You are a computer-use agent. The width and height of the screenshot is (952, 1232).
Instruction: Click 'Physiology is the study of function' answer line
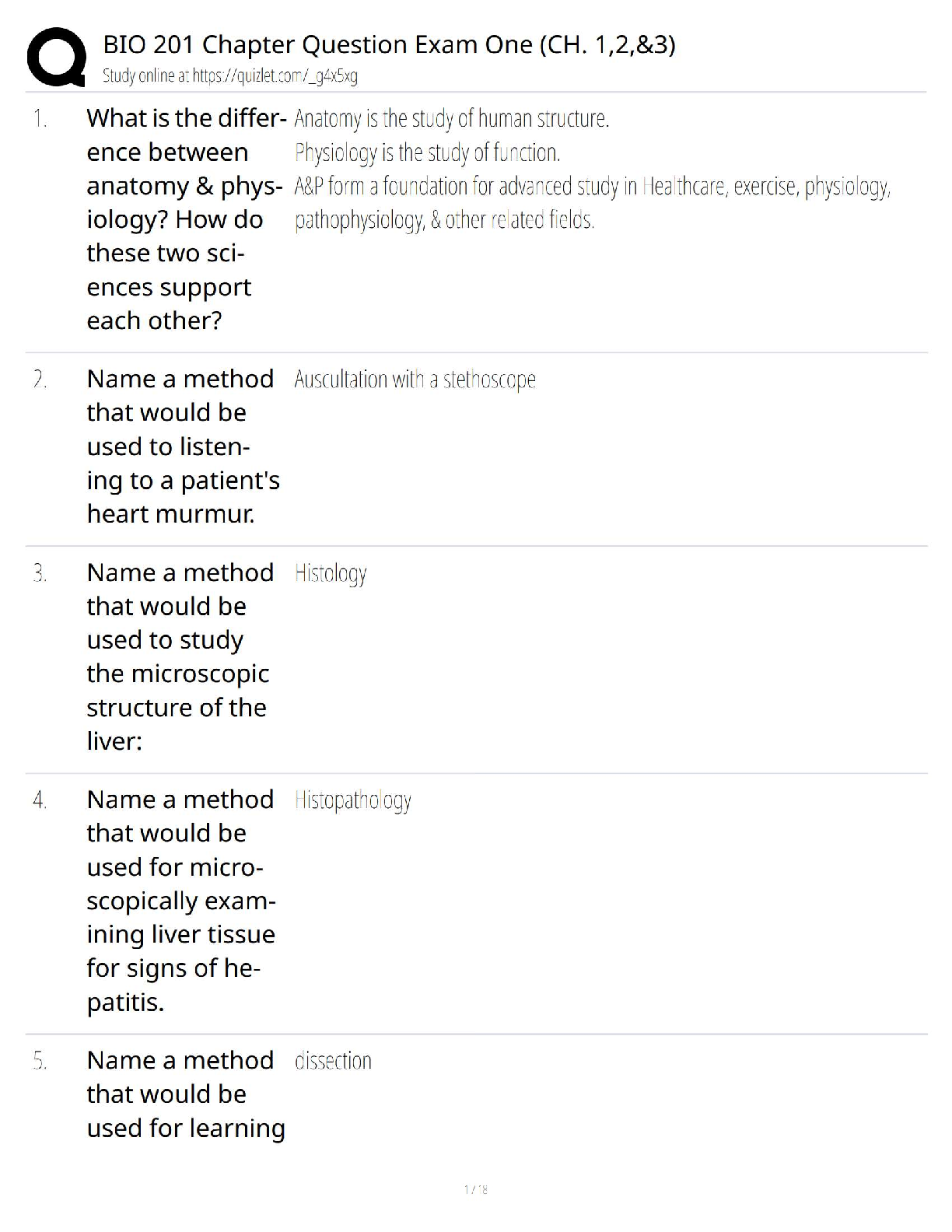pyautogui.click(x=427, y=152)
